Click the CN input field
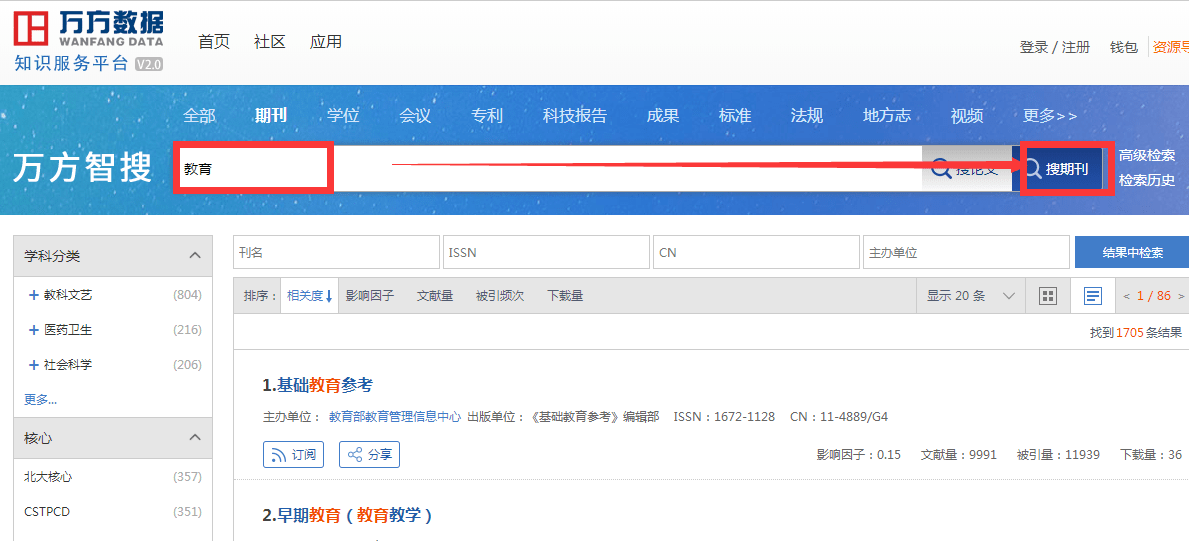 (x=757, y=253)
